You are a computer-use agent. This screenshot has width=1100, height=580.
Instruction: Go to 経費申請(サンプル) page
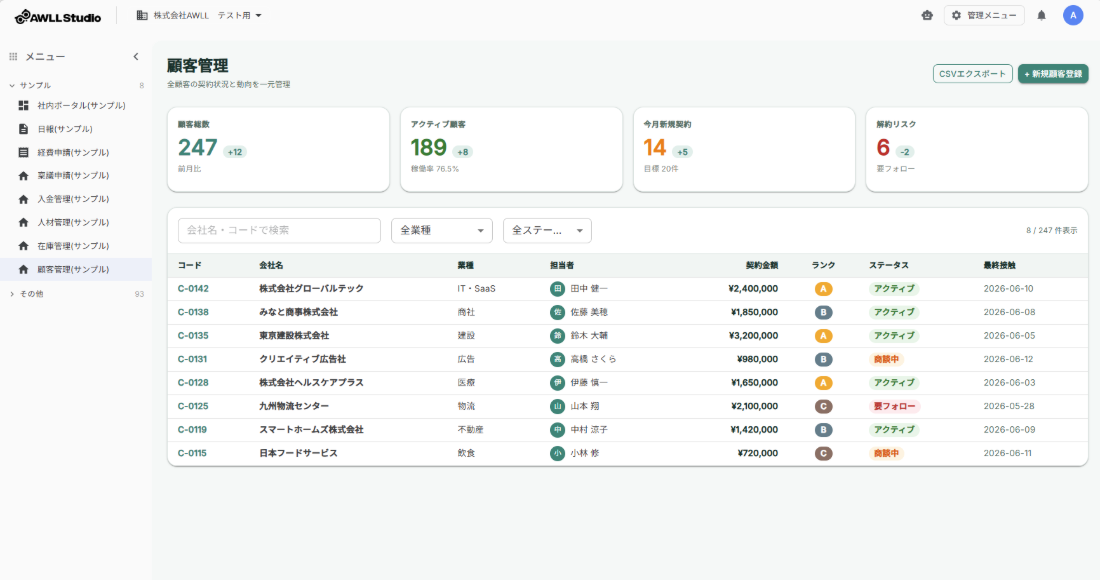coord(76,152)
